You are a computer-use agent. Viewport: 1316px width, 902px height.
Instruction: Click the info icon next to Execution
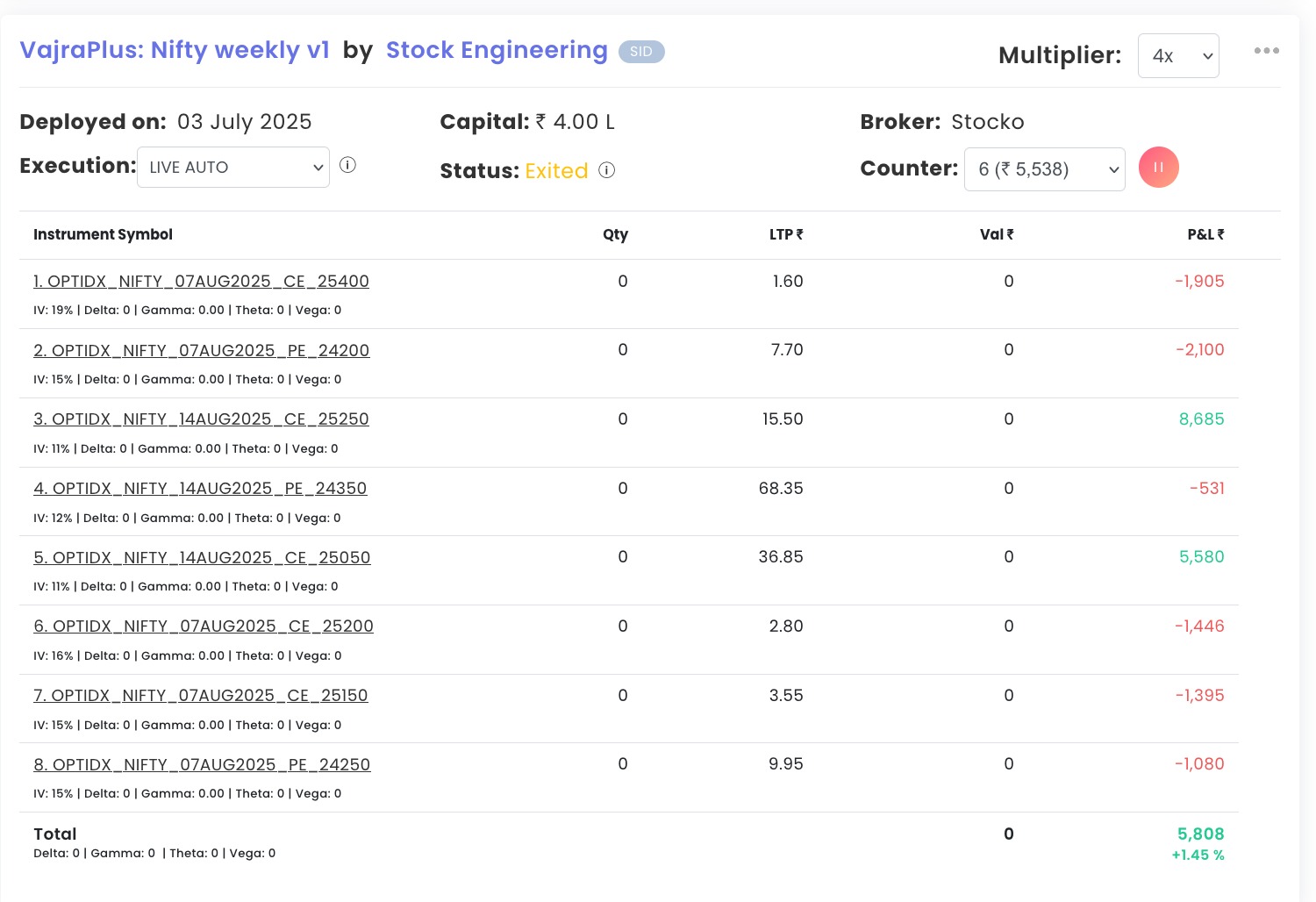click(347, 165)
